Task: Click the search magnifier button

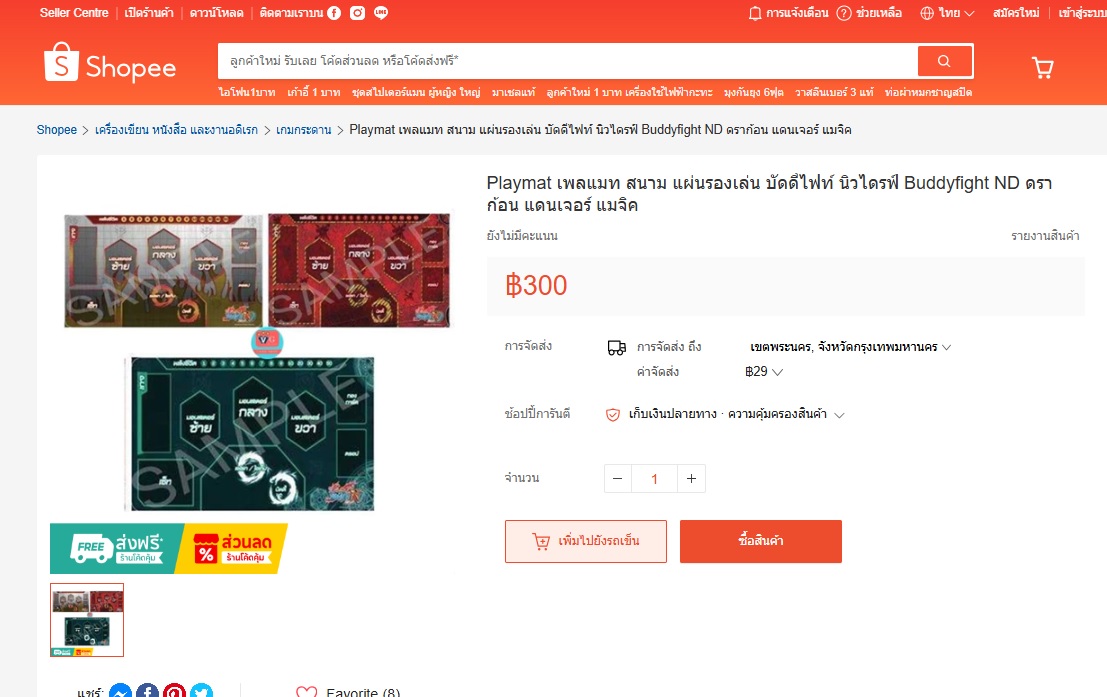Action: [x=945, y=61]
